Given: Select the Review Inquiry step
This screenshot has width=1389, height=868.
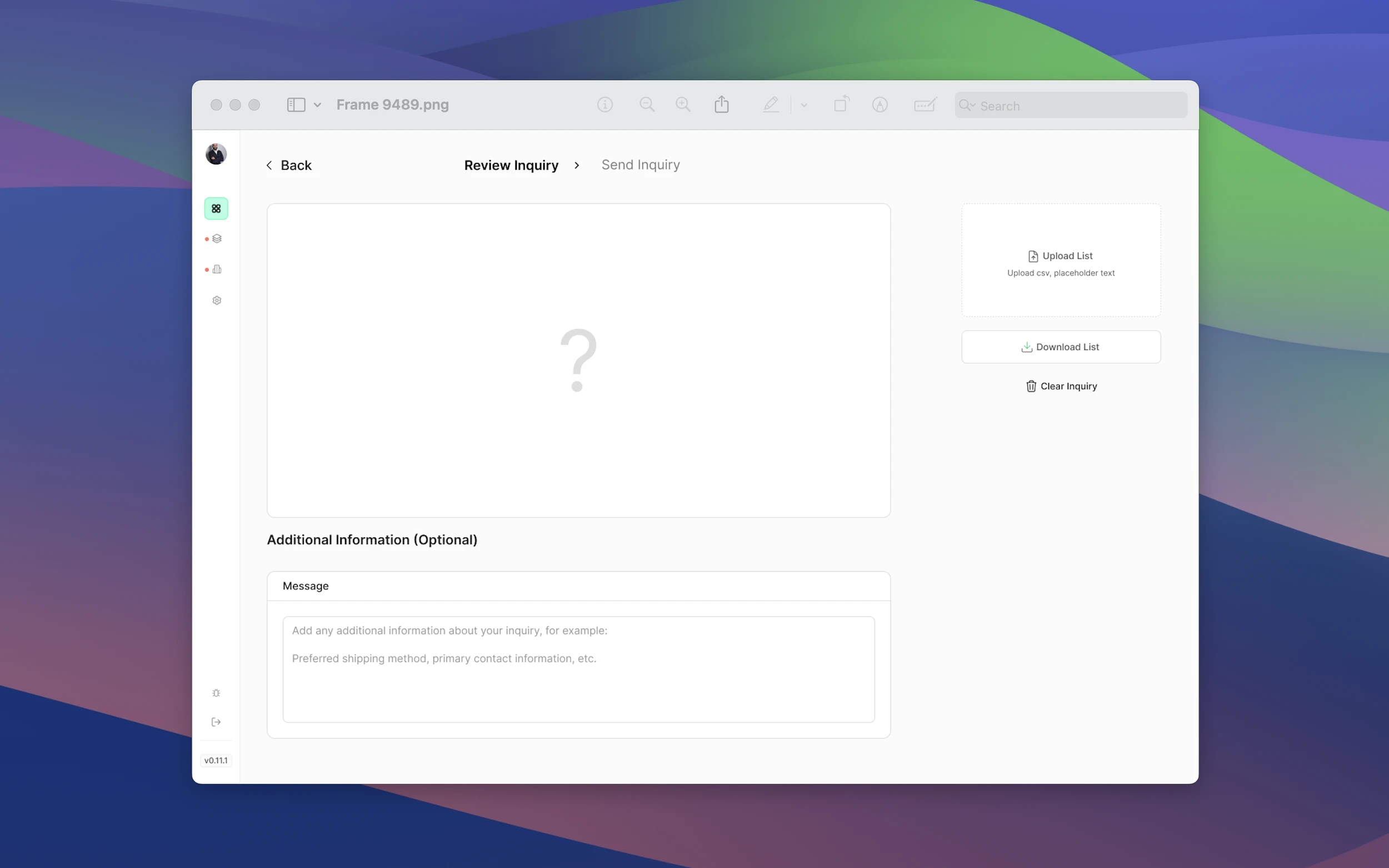Looking at the screenshot, I should 511,165.
